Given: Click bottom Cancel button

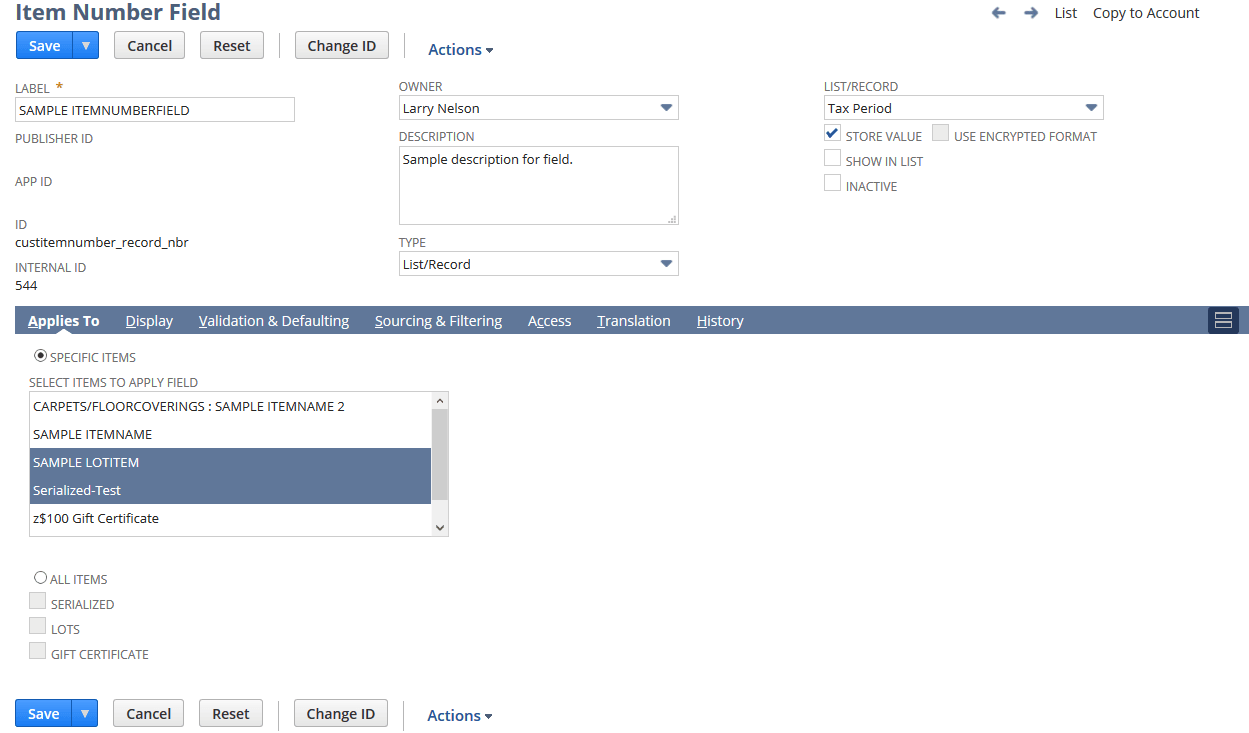Looking at the screenshot, I should (x=149, y=714).
